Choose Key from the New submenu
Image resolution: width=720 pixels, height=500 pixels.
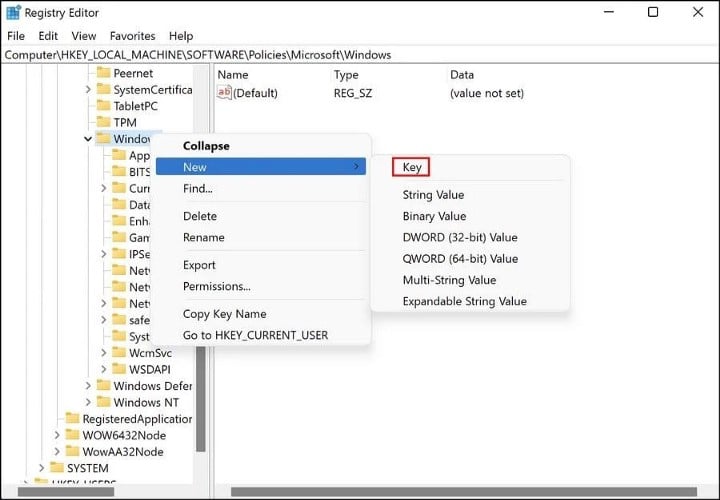[411, 167]
